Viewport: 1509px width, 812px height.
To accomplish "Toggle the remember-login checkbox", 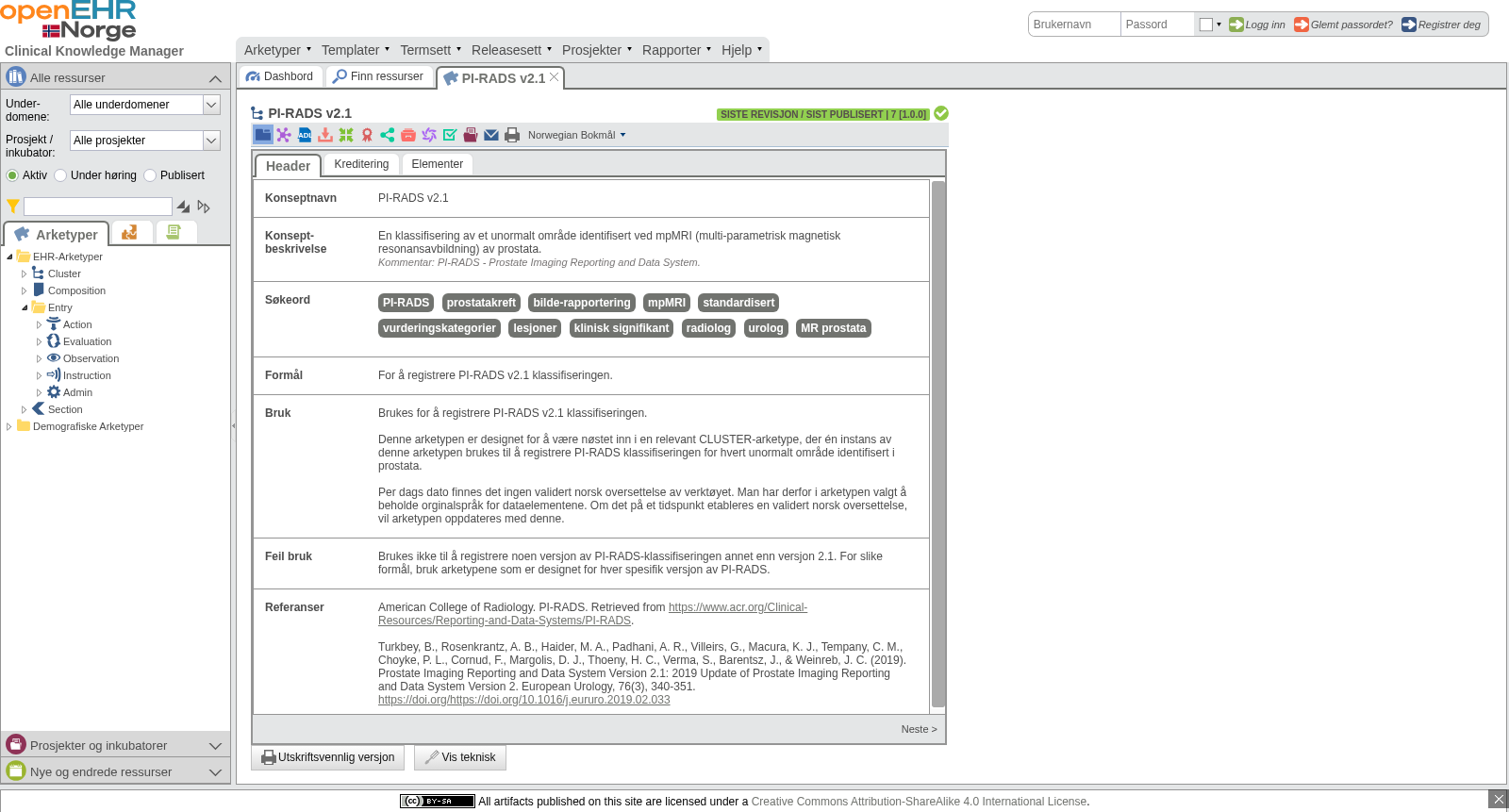I will [x=1206, y=25].
